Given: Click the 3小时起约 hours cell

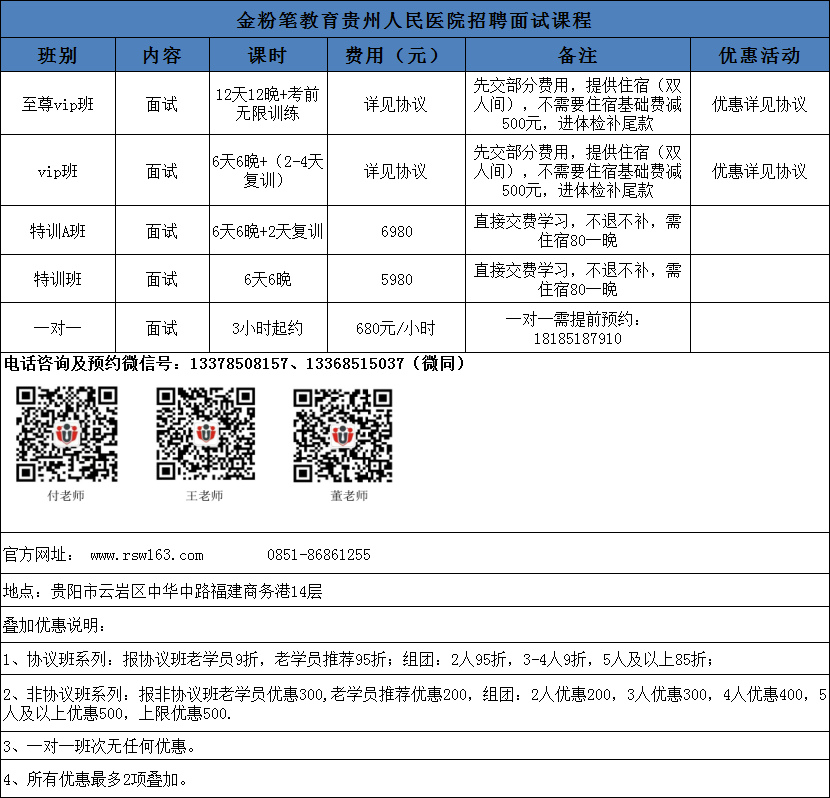Looking at the screenshot, I should point(267,328).
